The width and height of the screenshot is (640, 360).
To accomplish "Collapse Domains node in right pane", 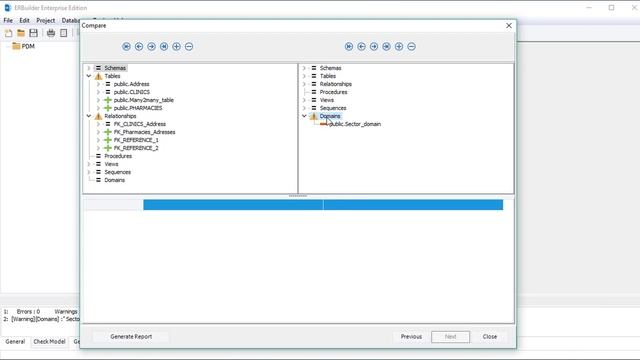I will click(x=304, y=116).
